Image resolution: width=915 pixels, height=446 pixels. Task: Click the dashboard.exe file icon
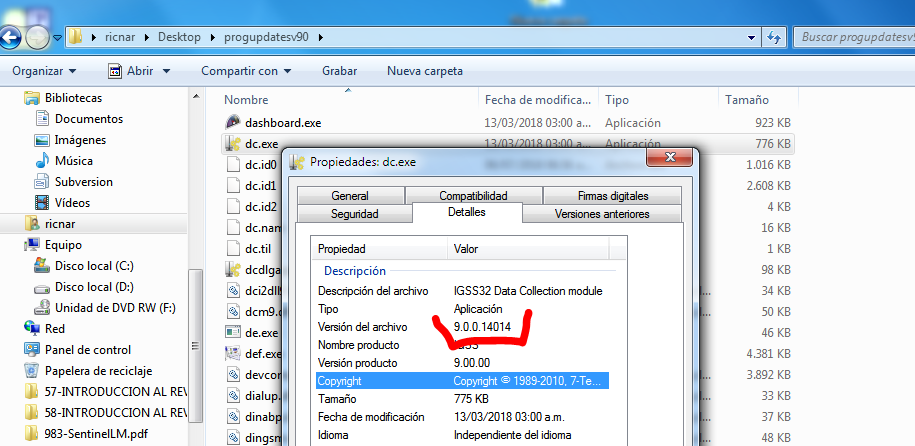coord(231,123)
